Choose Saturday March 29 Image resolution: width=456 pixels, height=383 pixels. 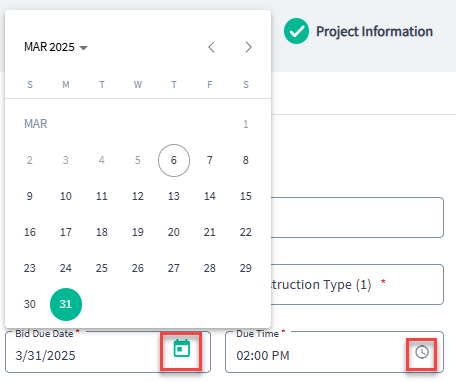click(x=246, y=268)
